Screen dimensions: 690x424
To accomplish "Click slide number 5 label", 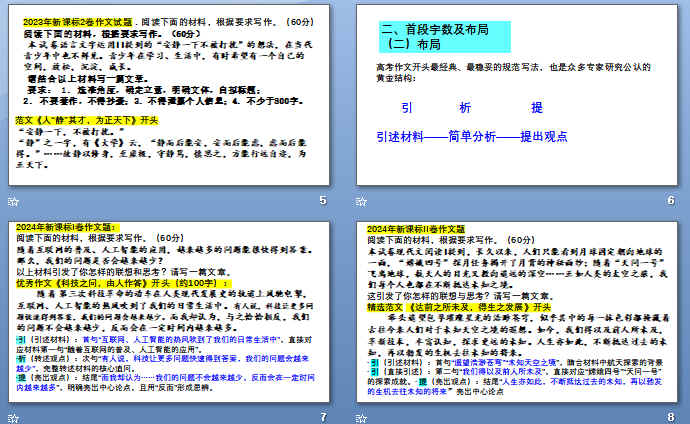I will pos(322,201).
